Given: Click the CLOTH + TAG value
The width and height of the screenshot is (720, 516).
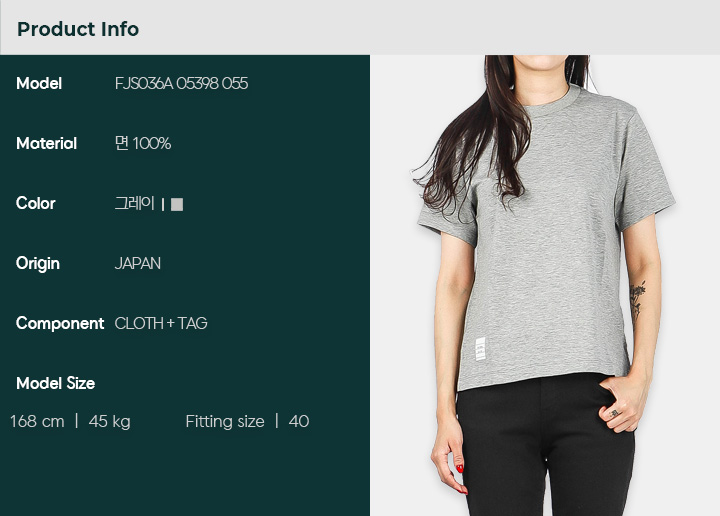Looking at the screenshot, I should tap(161, 324).
